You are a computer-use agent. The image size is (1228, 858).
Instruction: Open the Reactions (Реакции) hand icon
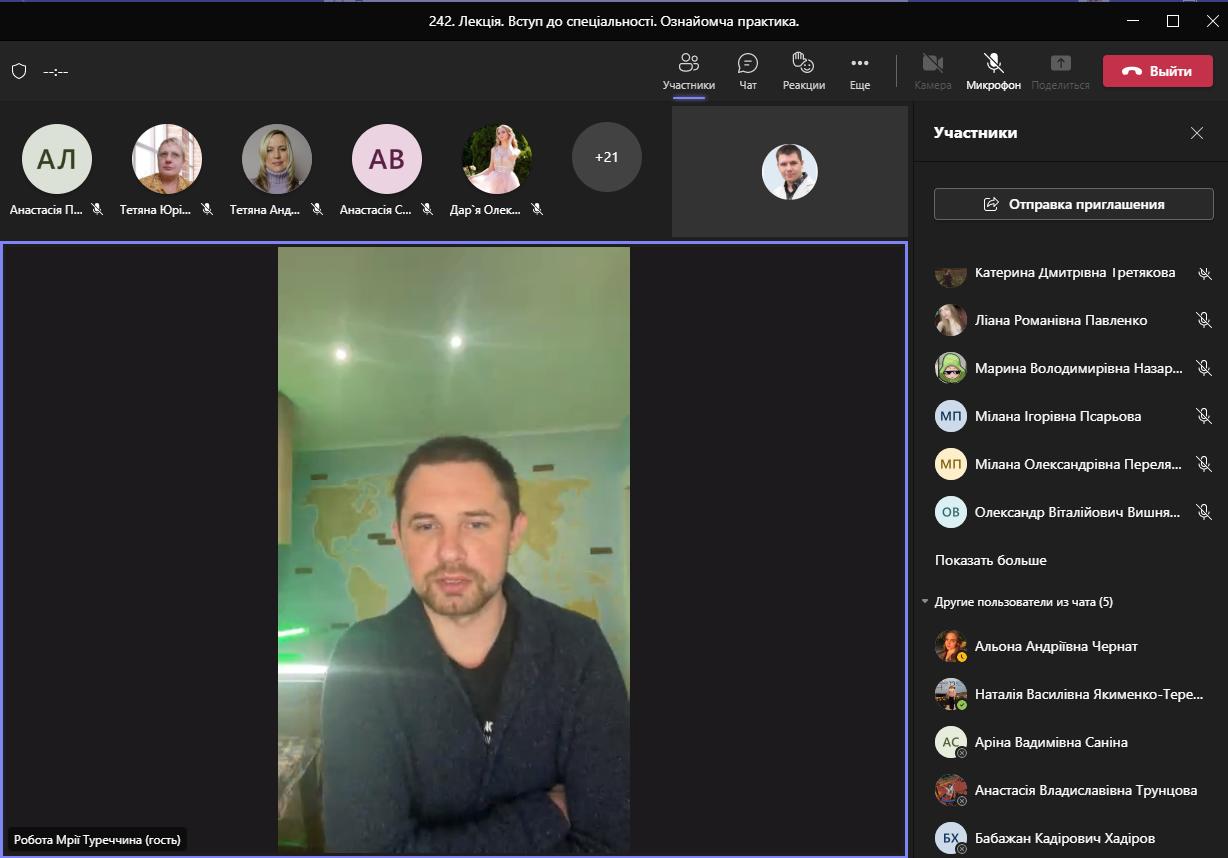tap(803, 65)
